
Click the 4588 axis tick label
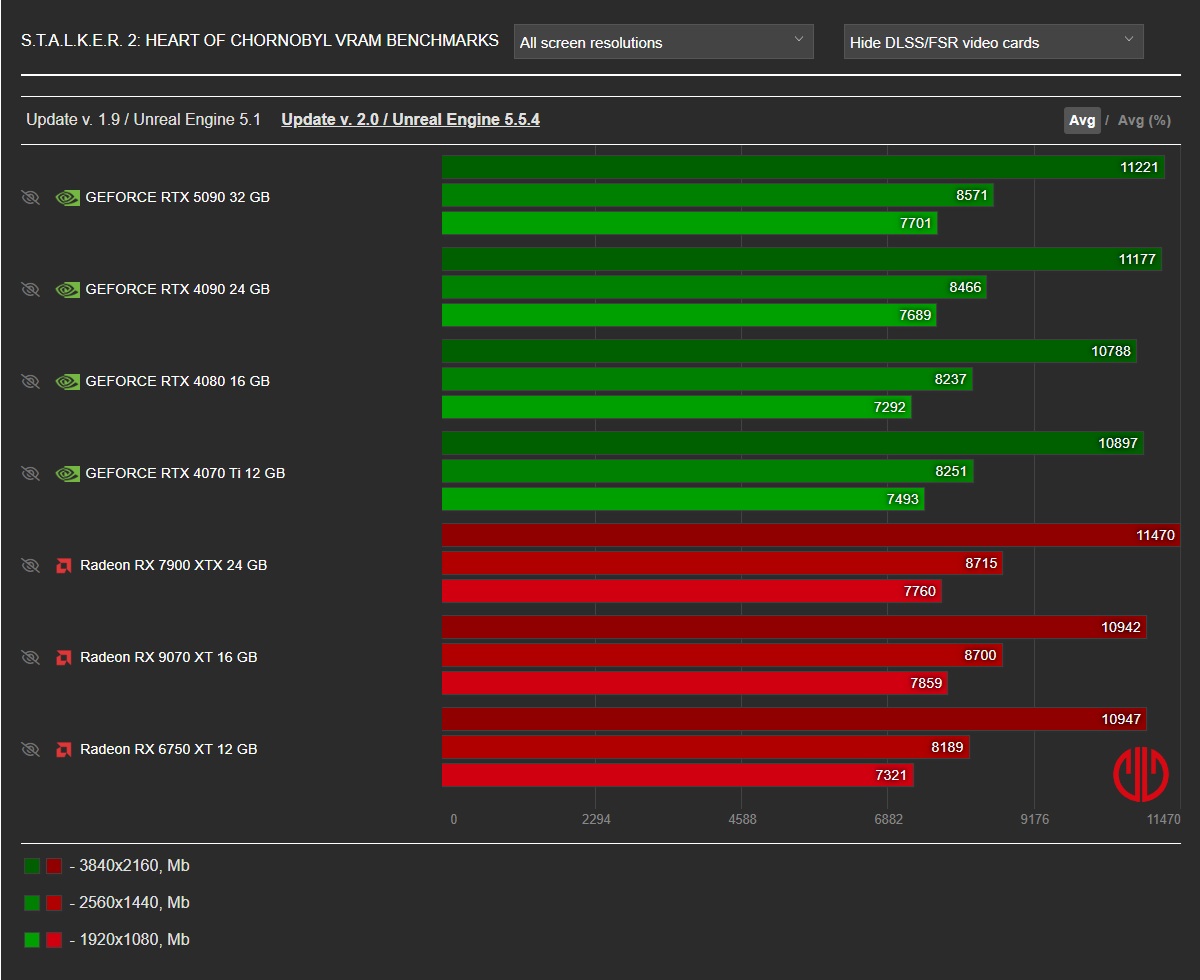[742, 819]
